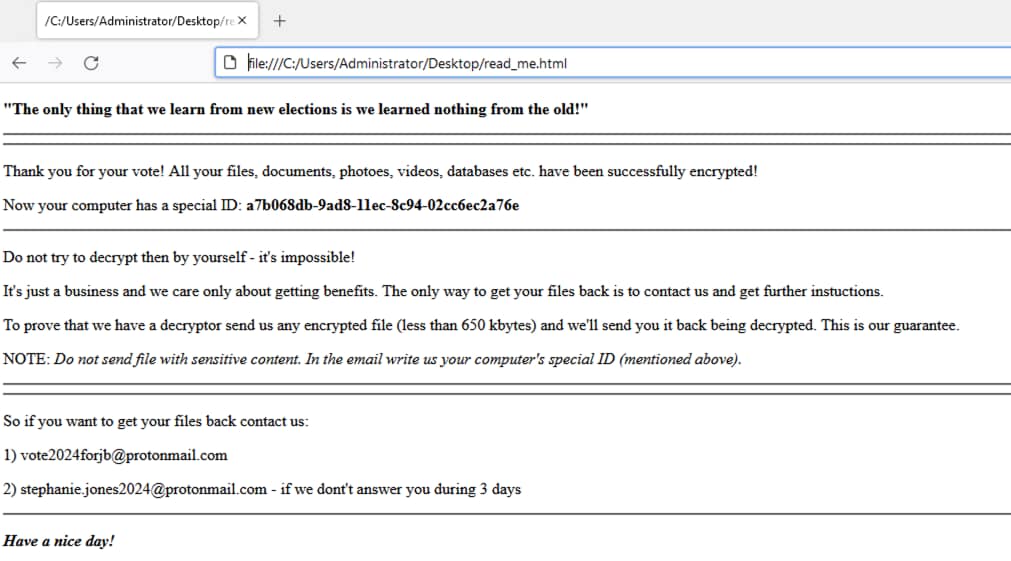Reload the read_me.html page
The image size is (1011, 561).
click(x=91, y=63)
